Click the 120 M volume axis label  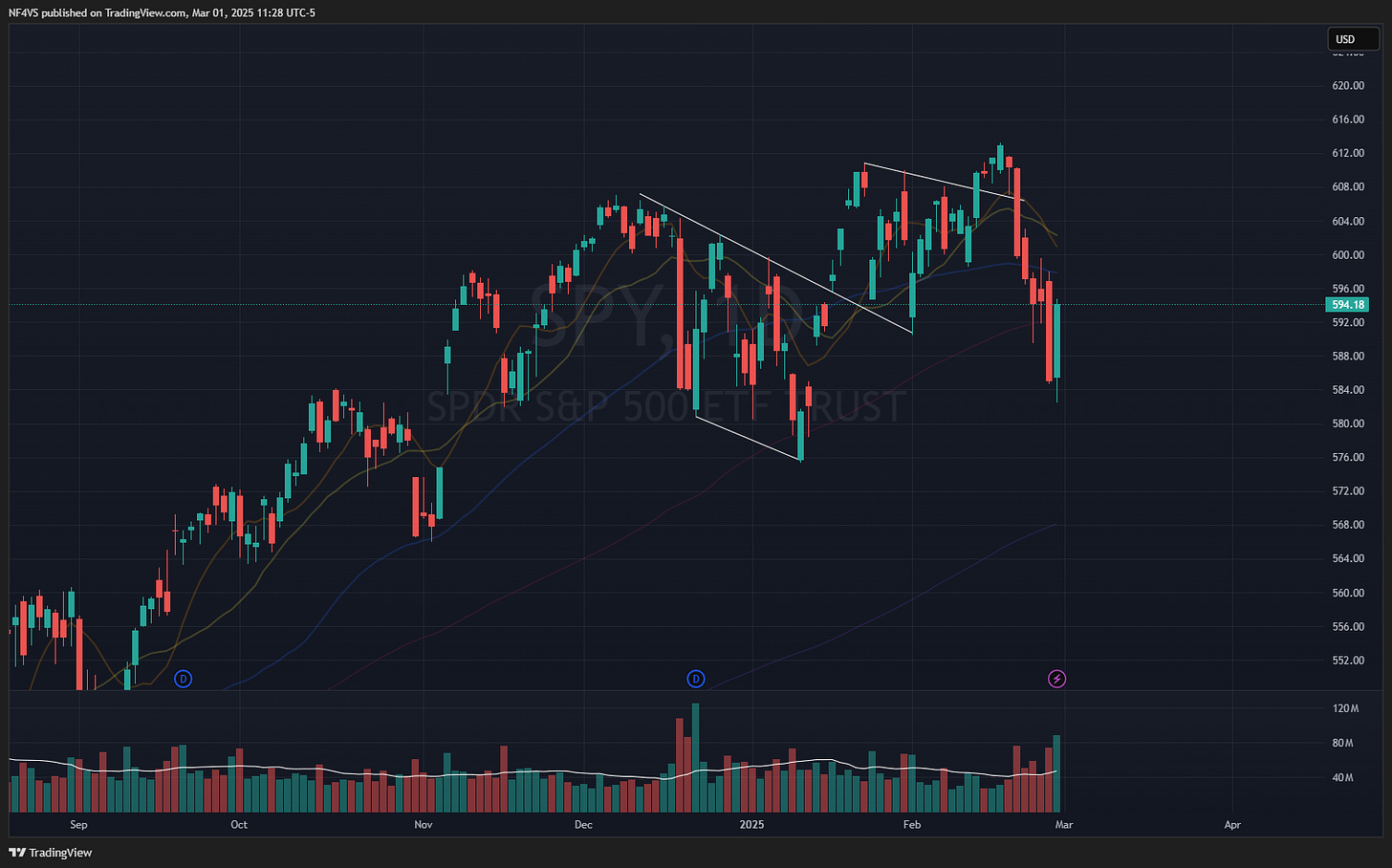click(1346, 708)
